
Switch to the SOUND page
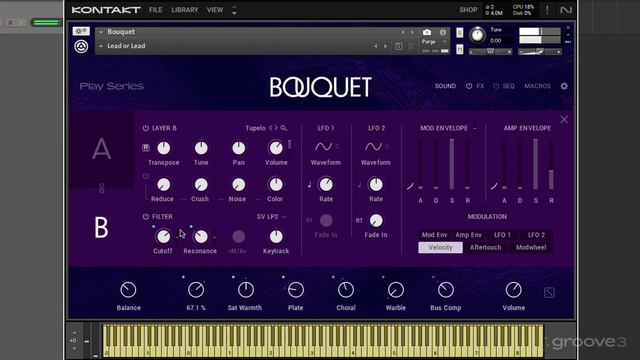445,86
